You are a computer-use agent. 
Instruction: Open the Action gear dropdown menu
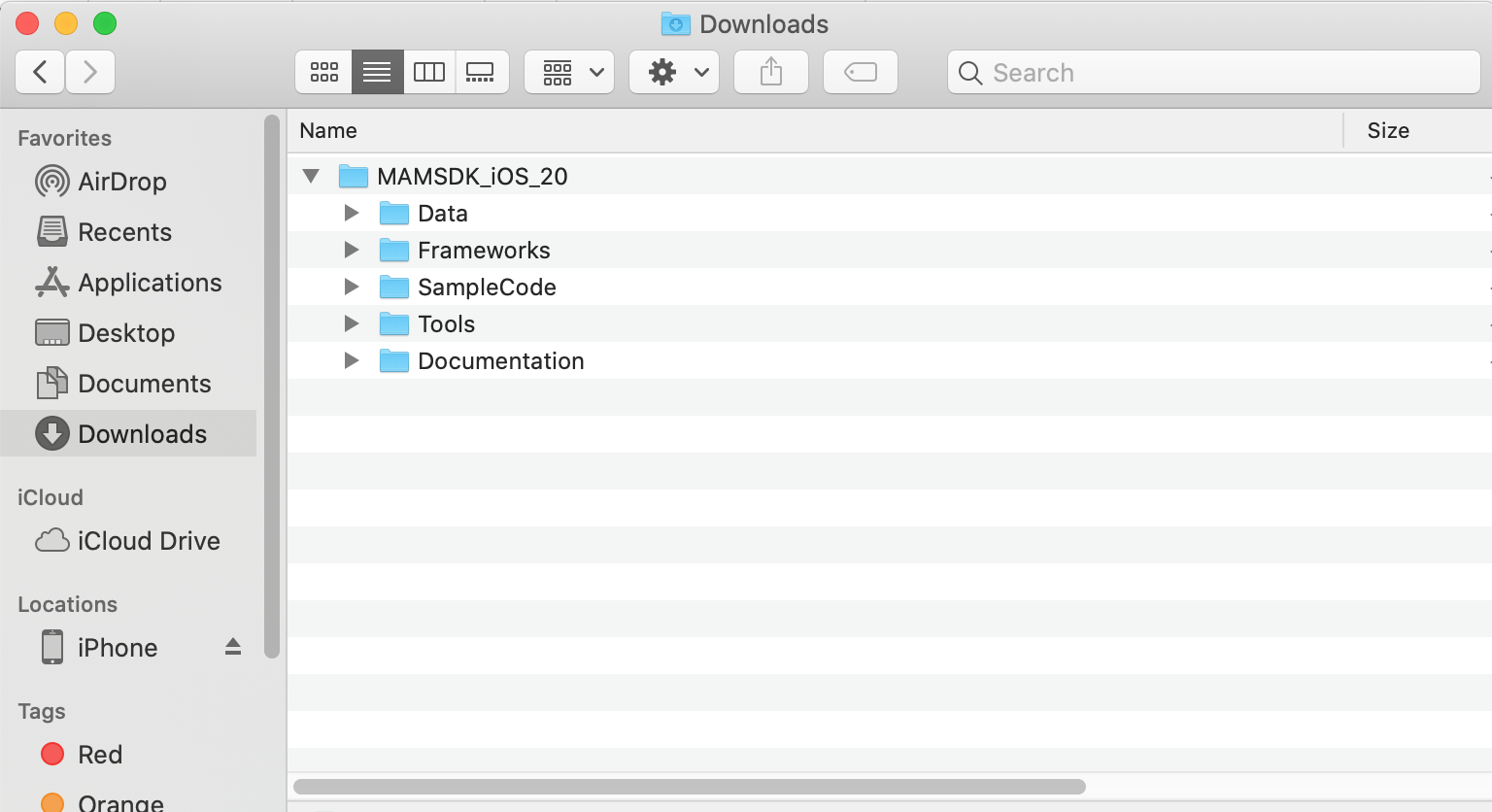click(x=674, y=73)
